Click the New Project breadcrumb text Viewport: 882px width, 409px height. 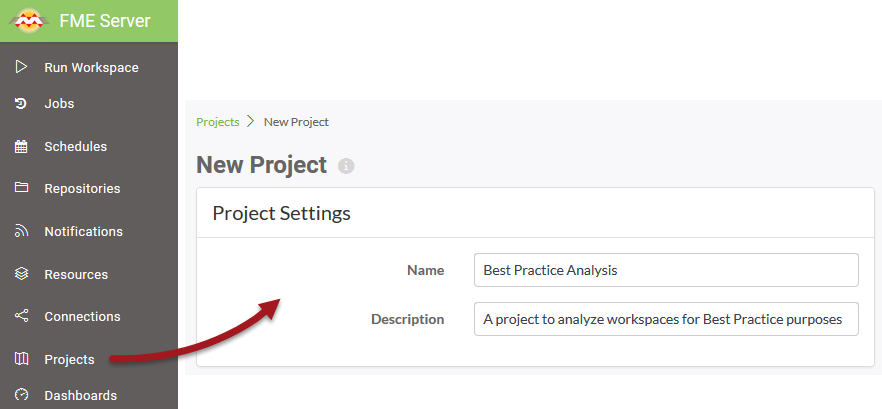pos(296,122)
